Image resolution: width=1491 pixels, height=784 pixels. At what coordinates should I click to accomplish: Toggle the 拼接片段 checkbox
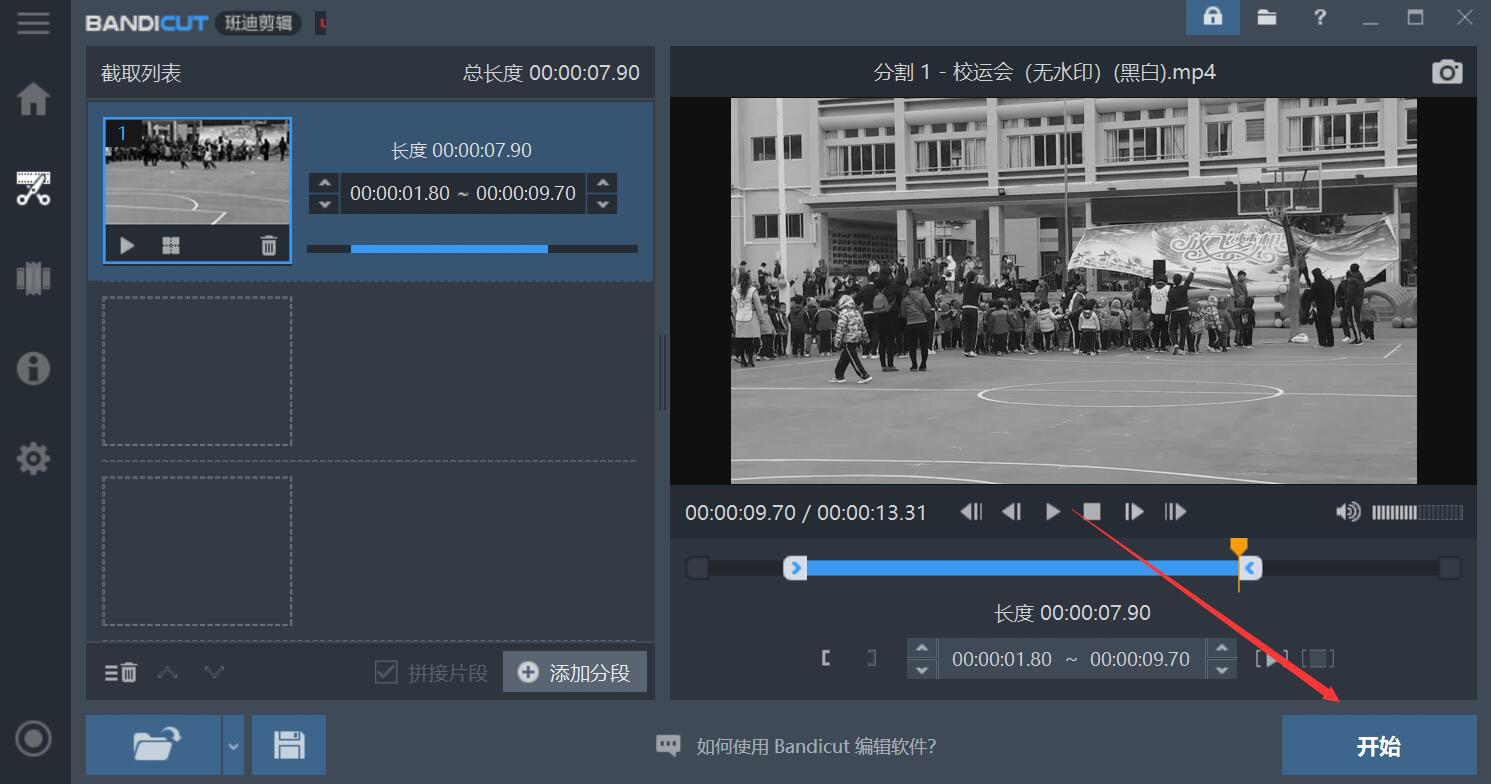(x=386, y=672)
